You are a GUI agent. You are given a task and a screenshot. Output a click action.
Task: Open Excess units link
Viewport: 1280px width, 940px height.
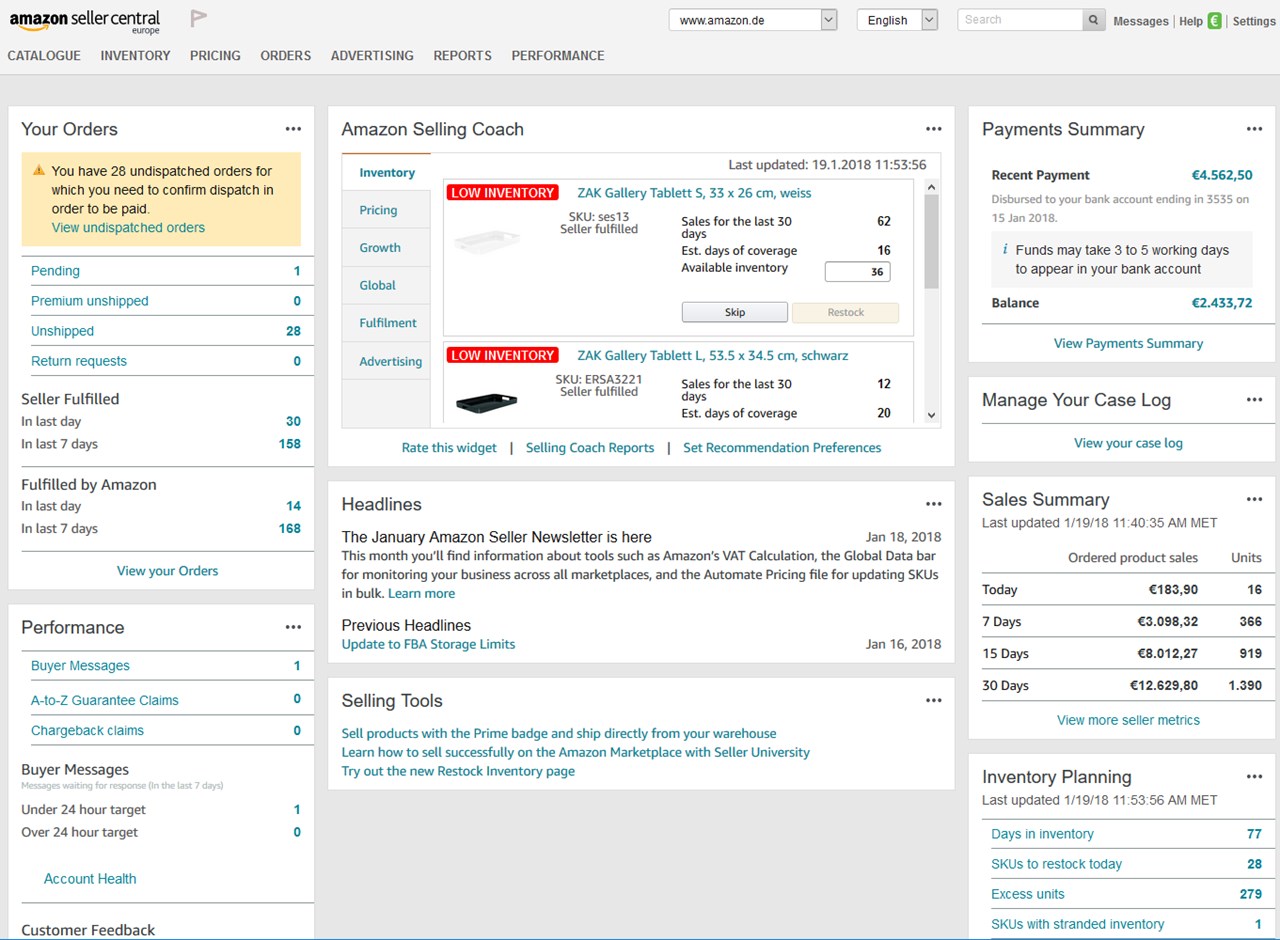[1028, 894]
